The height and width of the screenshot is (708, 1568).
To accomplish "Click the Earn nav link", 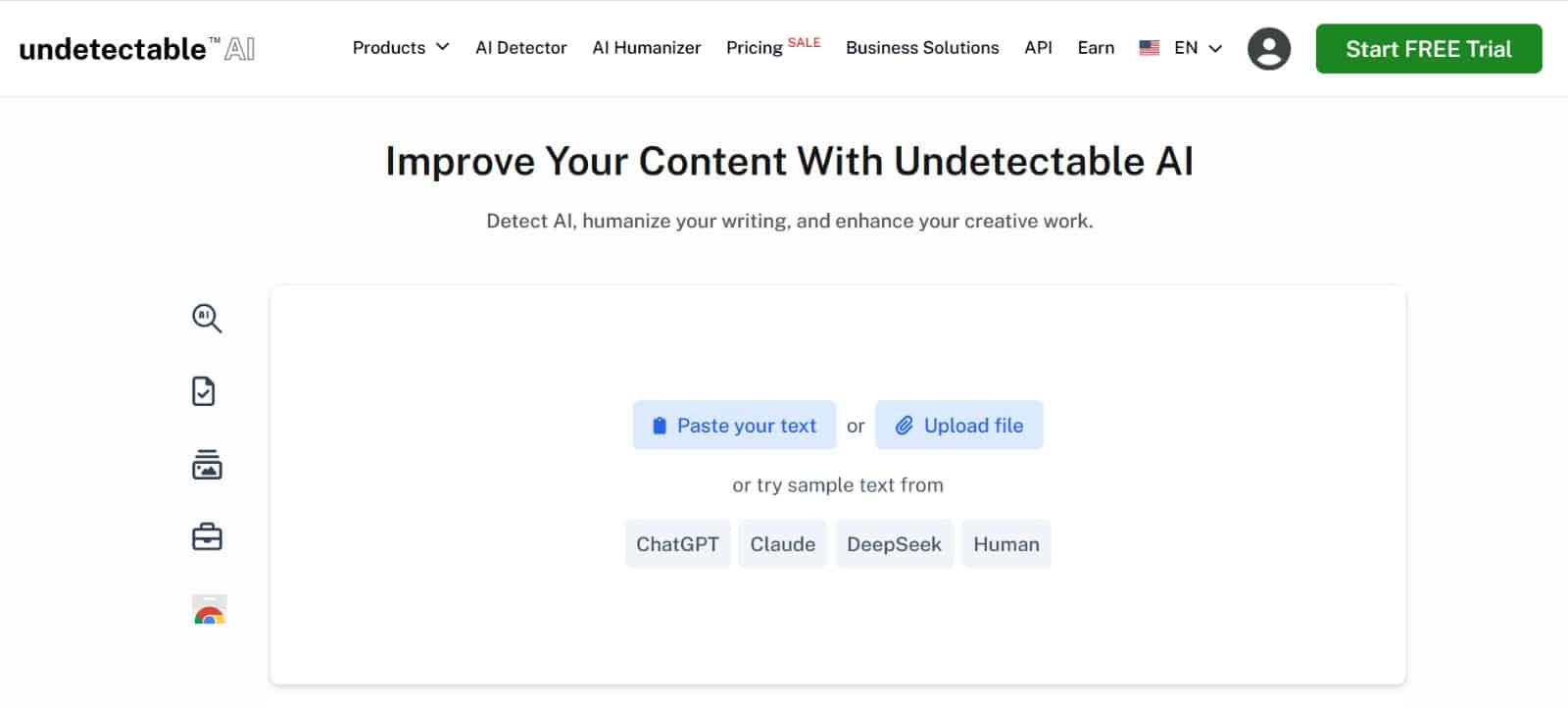I will tap(1096, 47).
